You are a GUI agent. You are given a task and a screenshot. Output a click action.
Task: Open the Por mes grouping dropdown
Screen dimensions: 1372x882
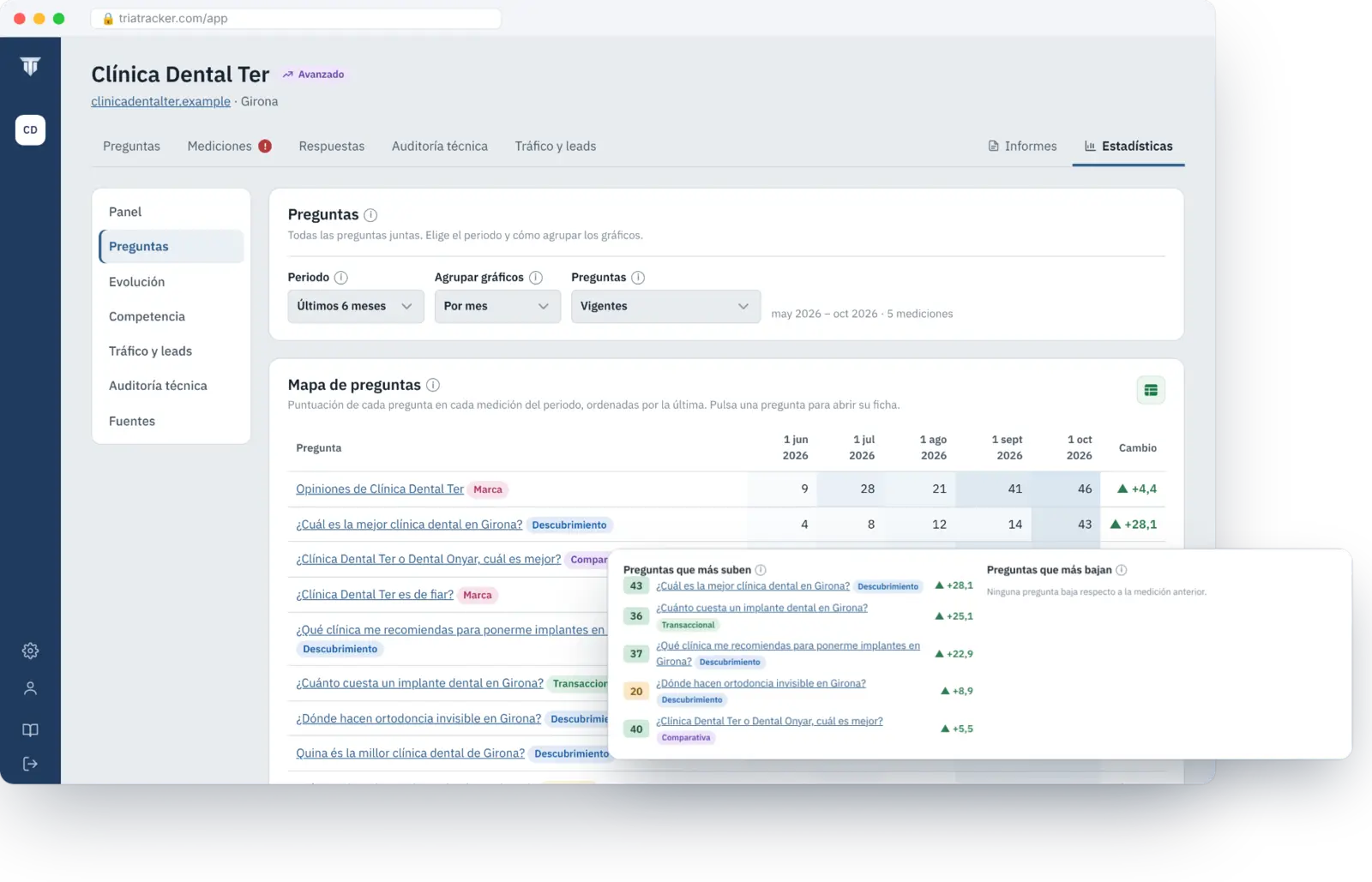click(x=497, y=306)
